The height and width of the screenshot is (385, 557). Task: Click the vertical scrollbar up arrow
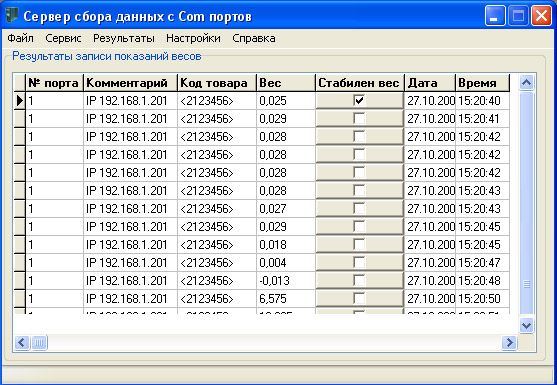[526, 83]
